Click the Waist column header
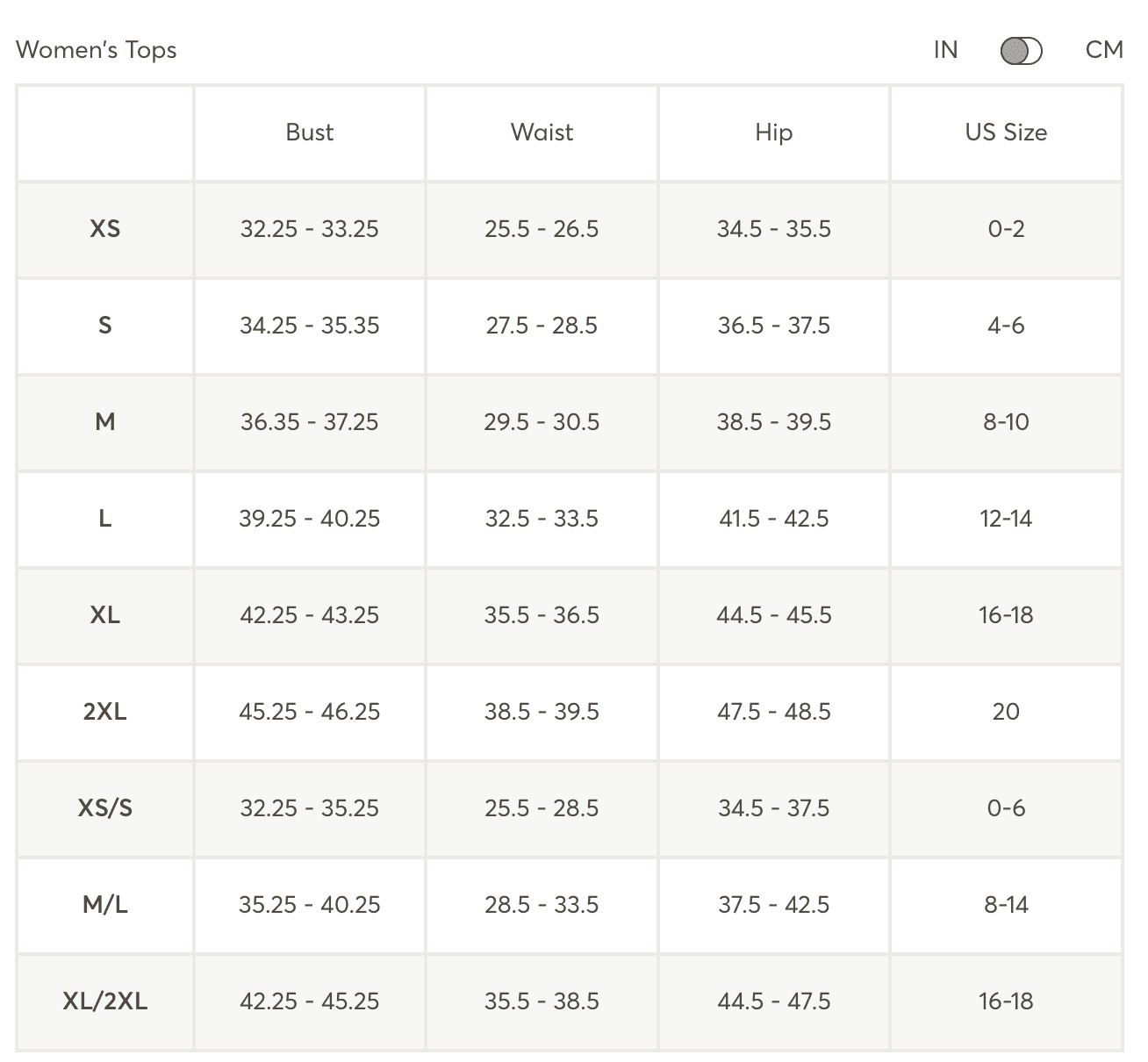Viewport: 1148px width, 1062px height. (542, 133)
